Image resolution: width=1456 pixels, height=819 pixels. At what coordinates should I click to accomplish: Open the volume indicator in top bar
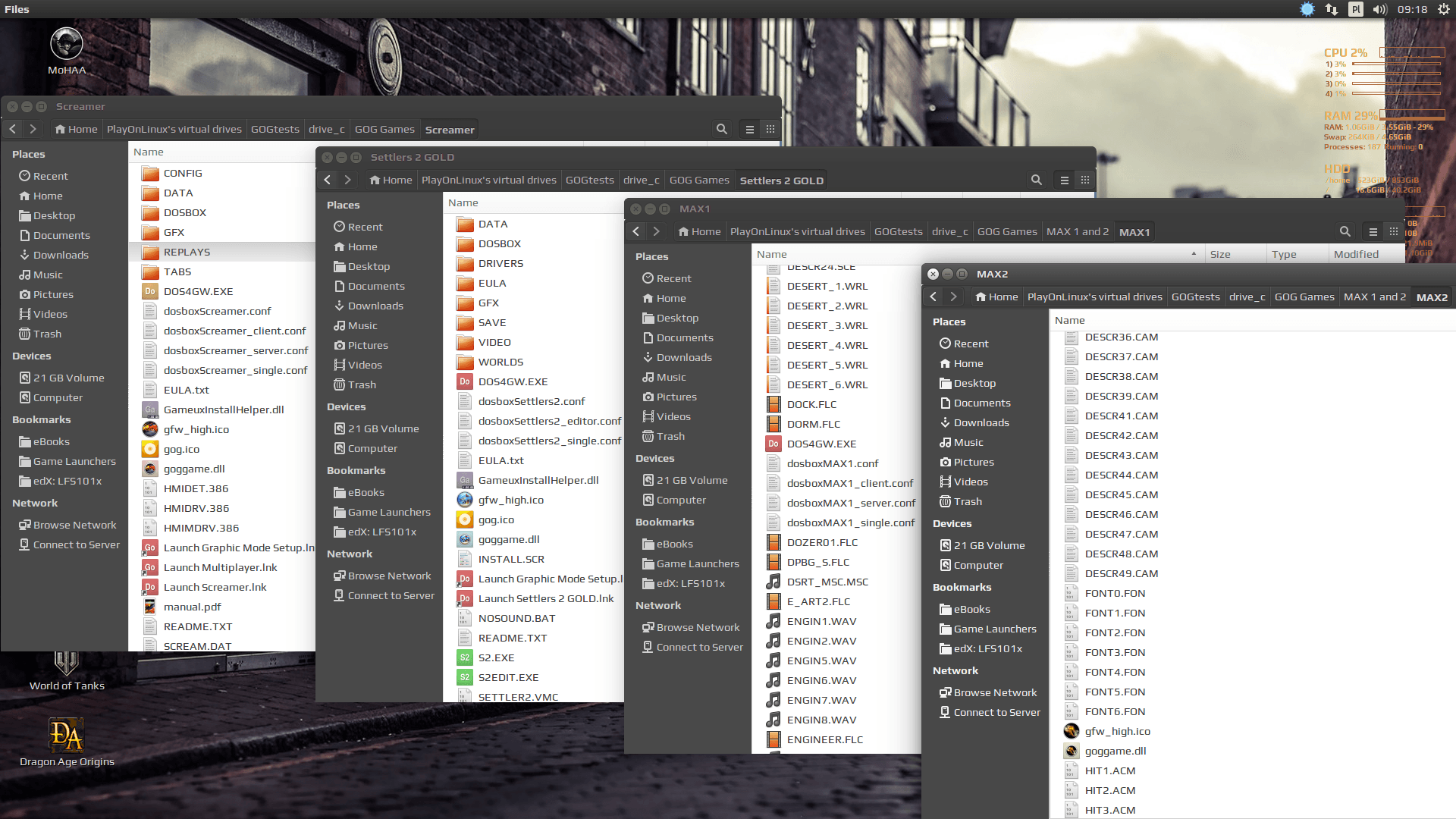[1379, 9]
